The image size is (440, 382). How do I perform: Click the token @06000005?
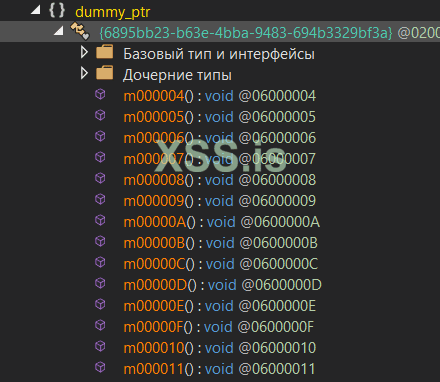(x=277, y=117)
